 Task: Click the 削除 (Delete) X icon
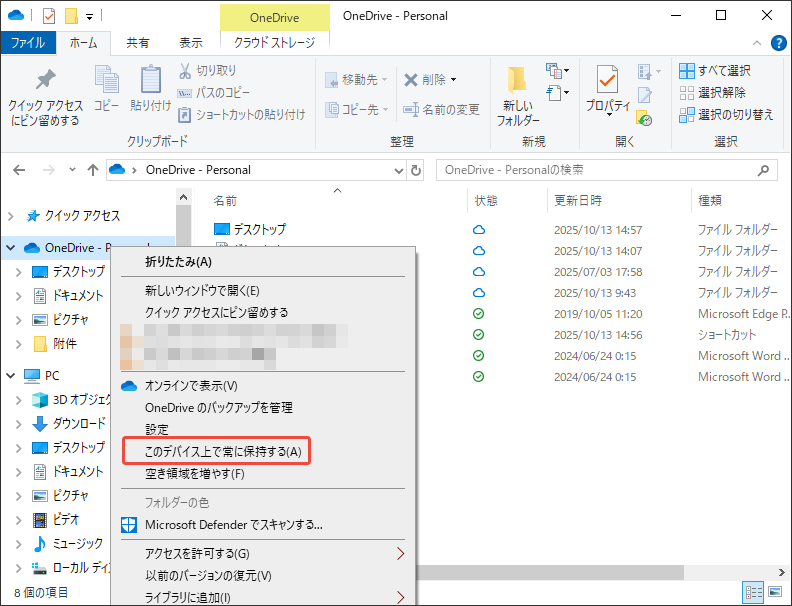click(x=411, y=80)
